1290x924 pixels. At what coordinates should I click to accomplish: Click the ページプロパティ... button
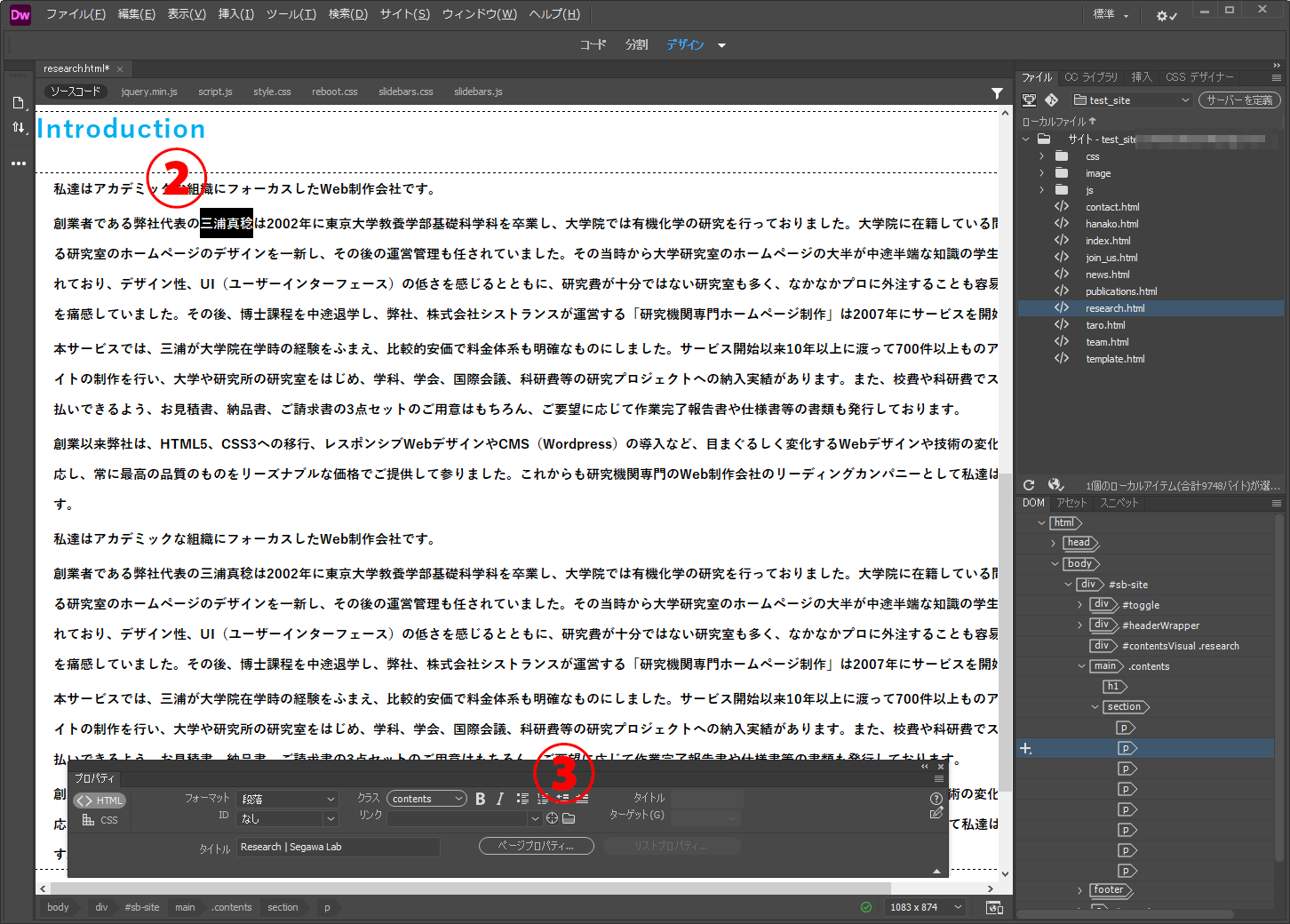pos(537,846)
